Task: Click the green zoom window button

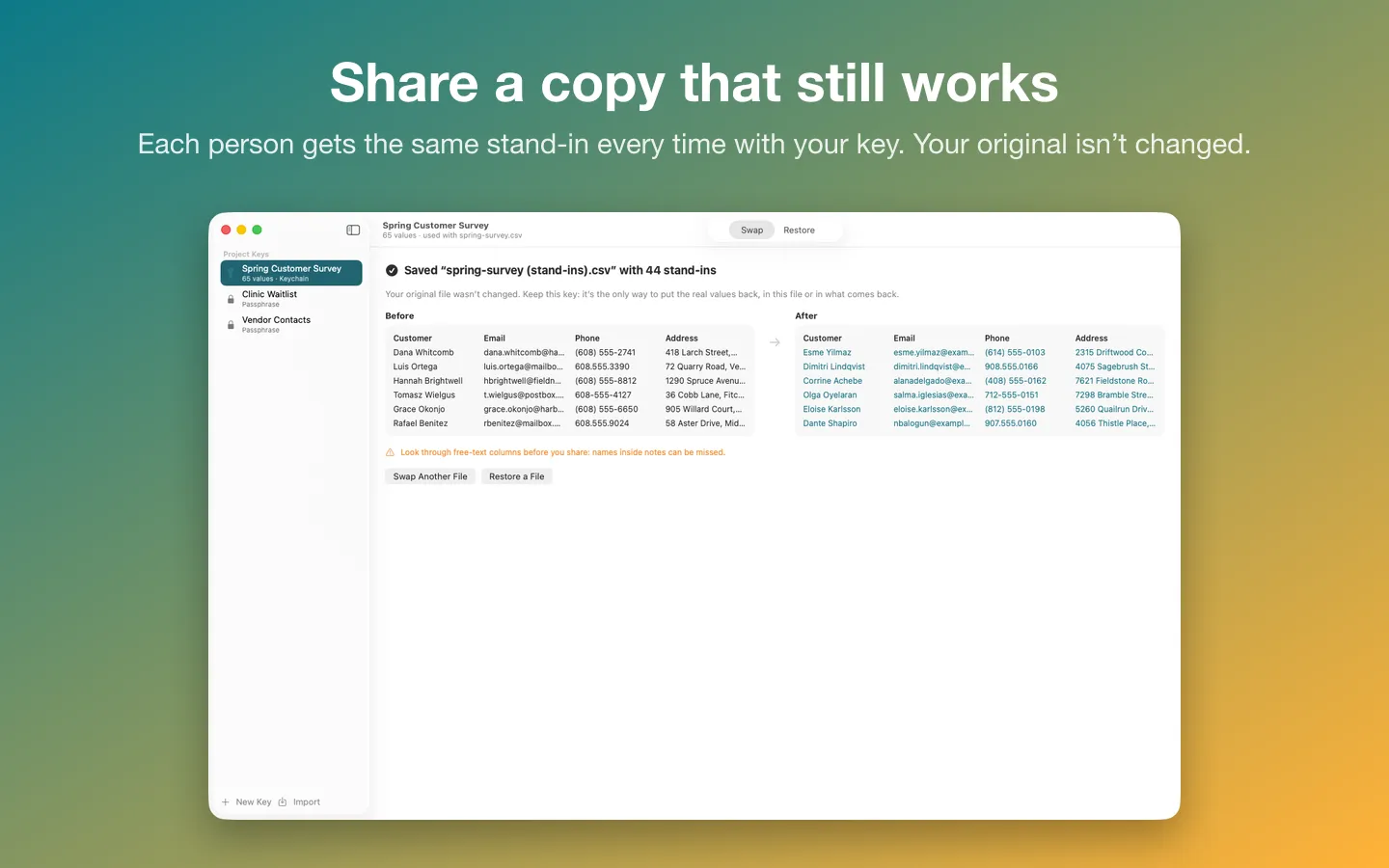Action: click(257, 230)
